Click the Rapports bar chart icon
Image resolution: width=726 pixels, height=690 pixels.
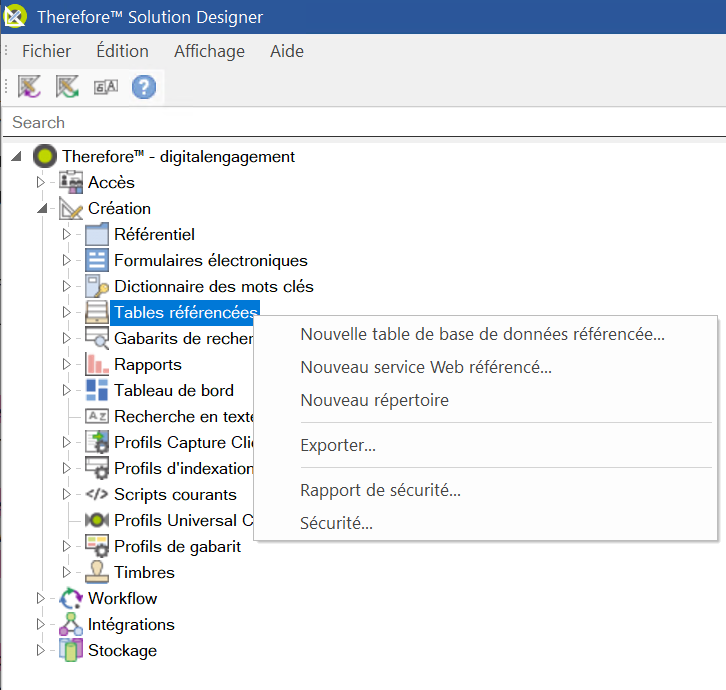click(97, 364)
